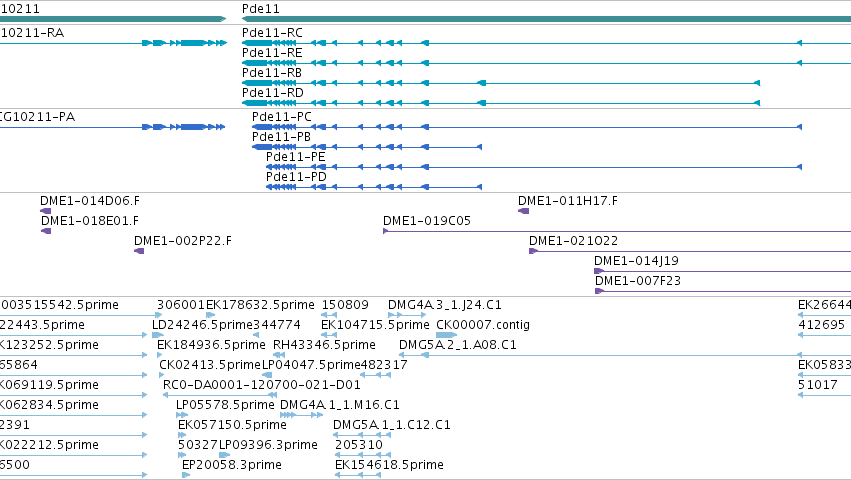Image resolution: width=851 pixels, height=480 pixels.
Task: Click the purple DME1-011H17.F feature glyph
Action: (x=524, y=211)
